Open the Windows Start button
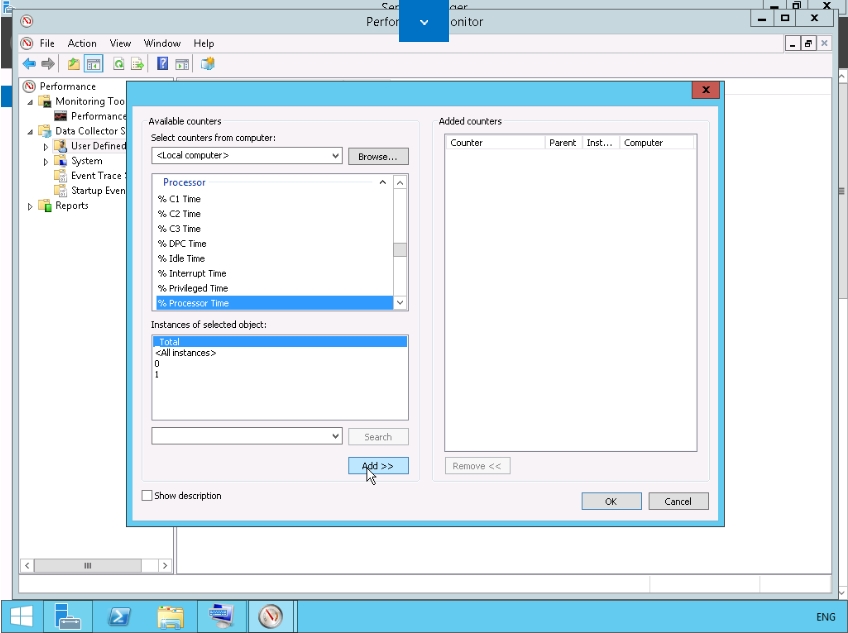This screenshot has height=633, width=848. click(22, 616)
